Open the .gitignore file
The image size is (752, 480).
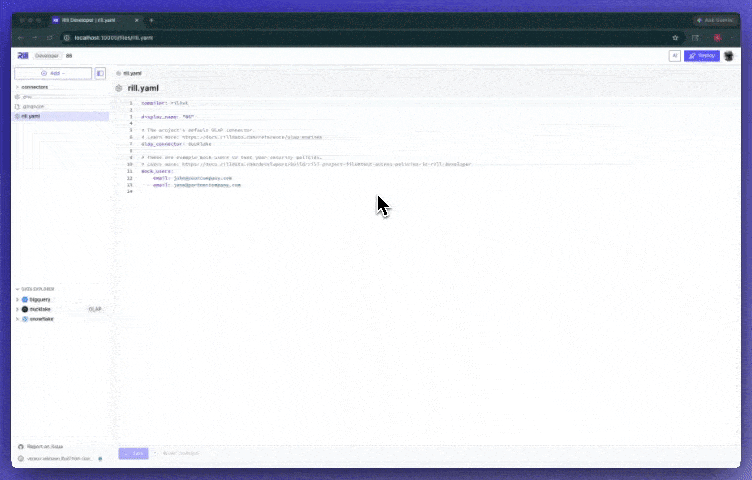[x=33, y=106]
